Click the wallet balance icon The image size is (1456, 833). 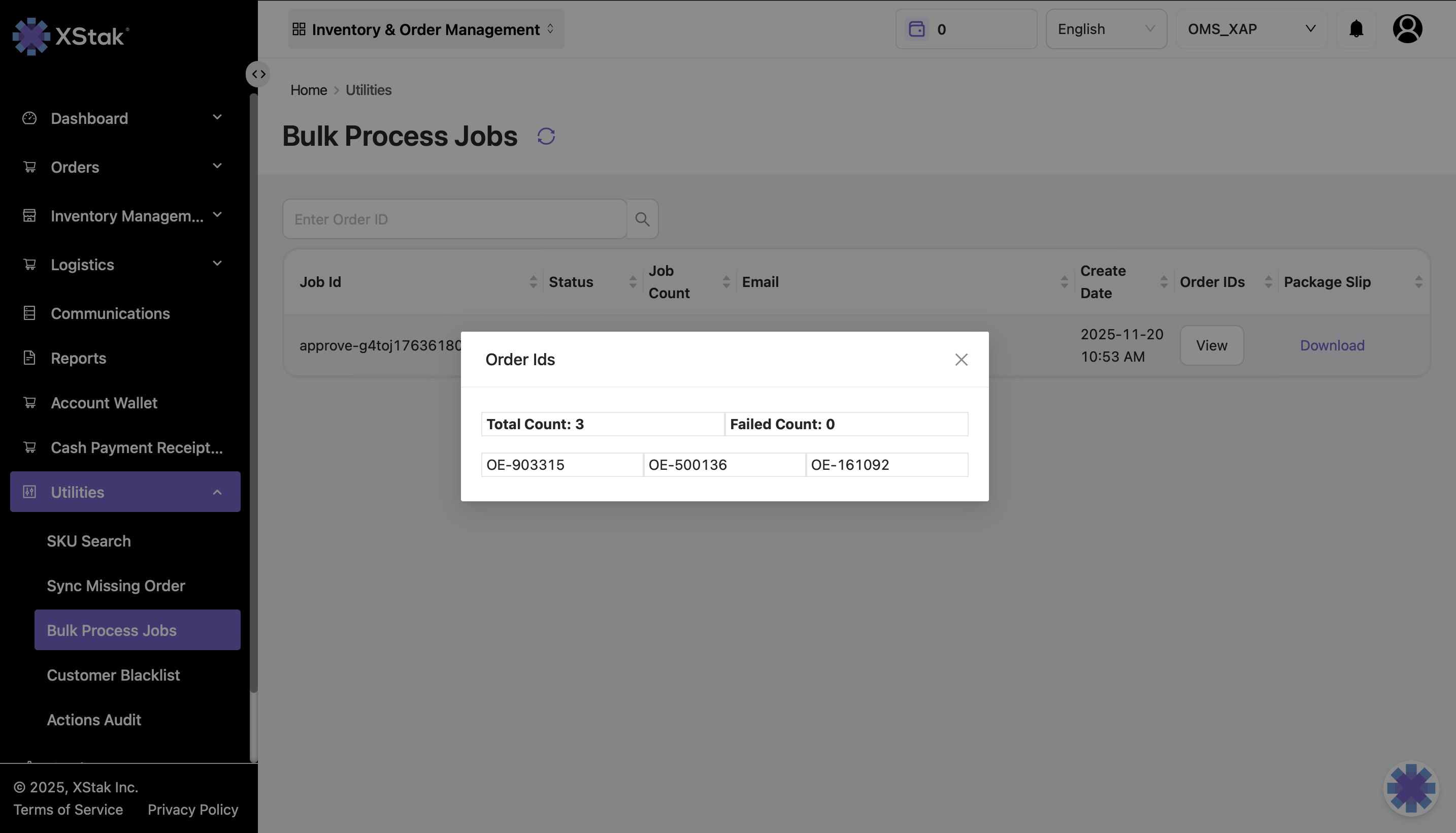[916, 29]
